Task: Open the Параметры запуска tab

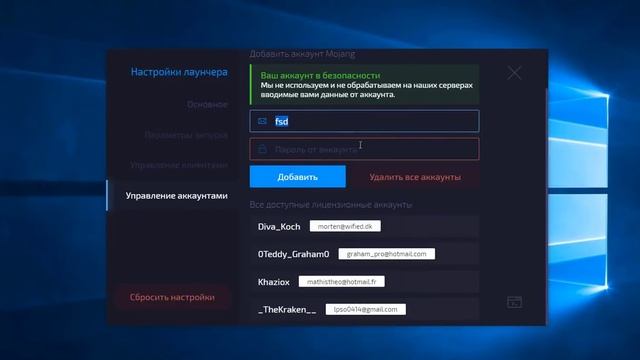Action: [186, 135]
